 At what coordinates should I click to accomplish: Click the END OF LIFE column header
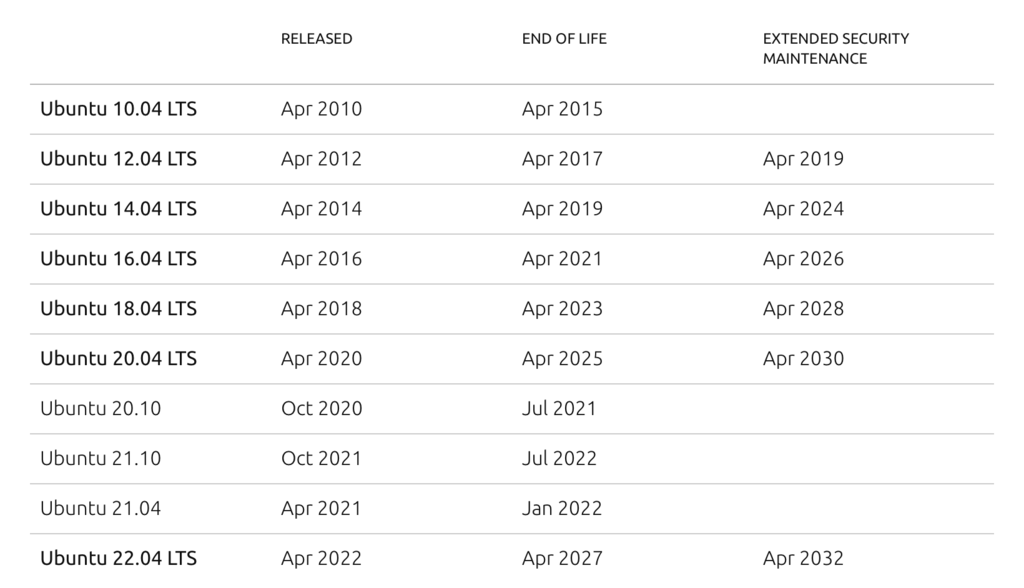point(564,39)
